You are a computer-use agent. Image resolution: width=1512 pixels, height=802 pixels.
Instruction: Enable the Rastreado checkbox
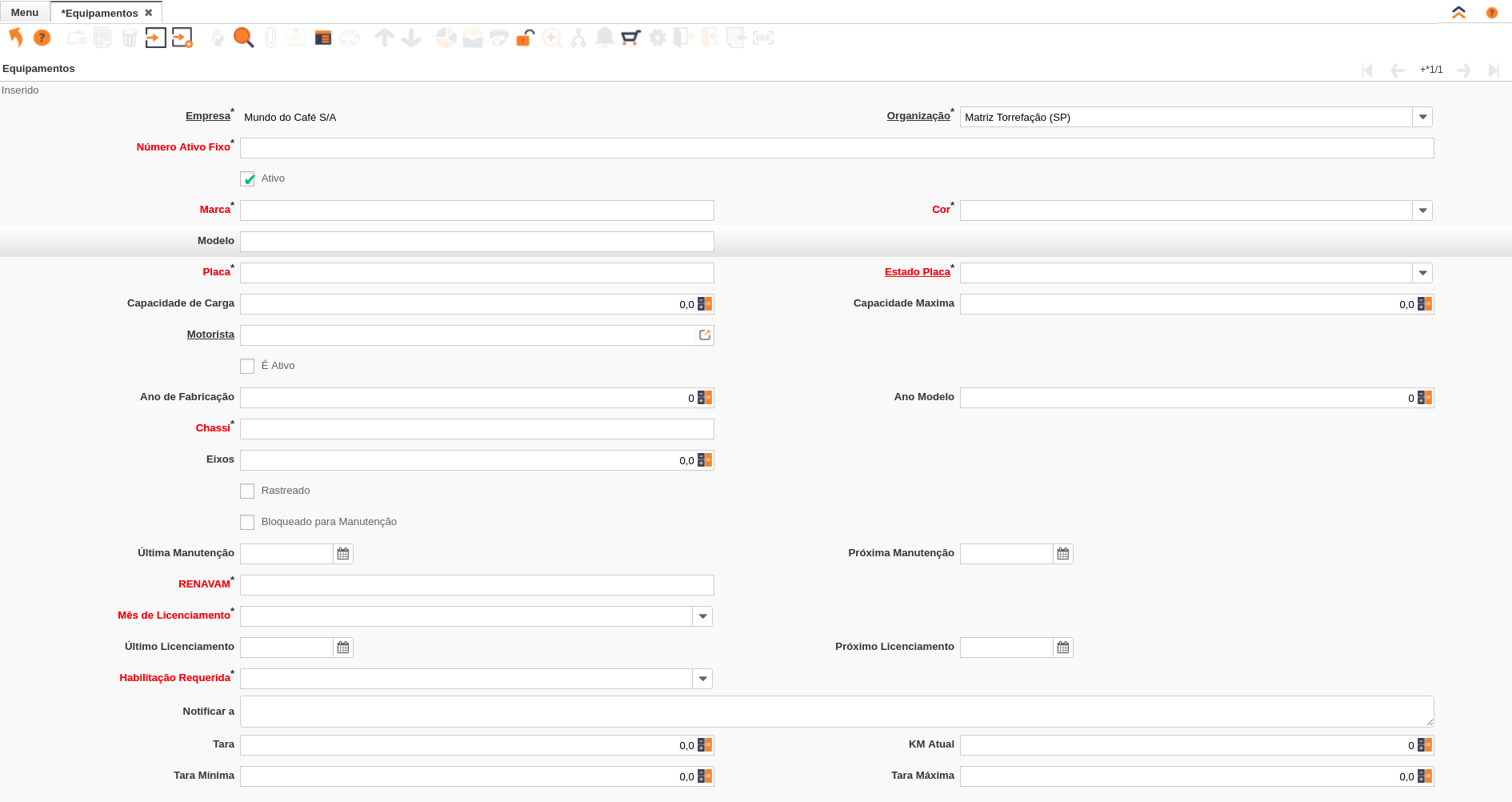point(247,491)
